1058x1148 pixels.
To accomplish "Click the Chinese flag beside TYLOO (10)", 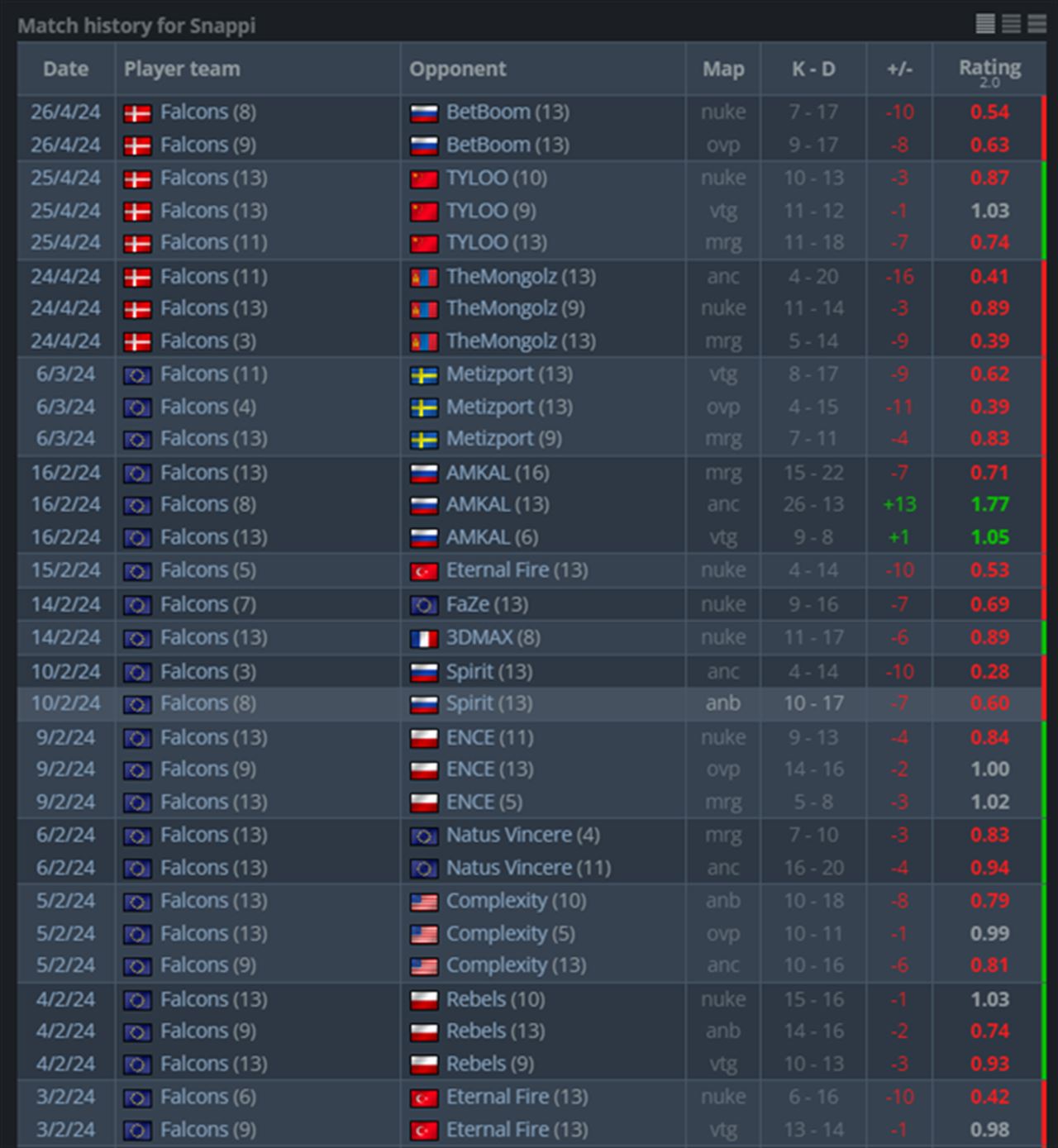I will click(424, 179).
